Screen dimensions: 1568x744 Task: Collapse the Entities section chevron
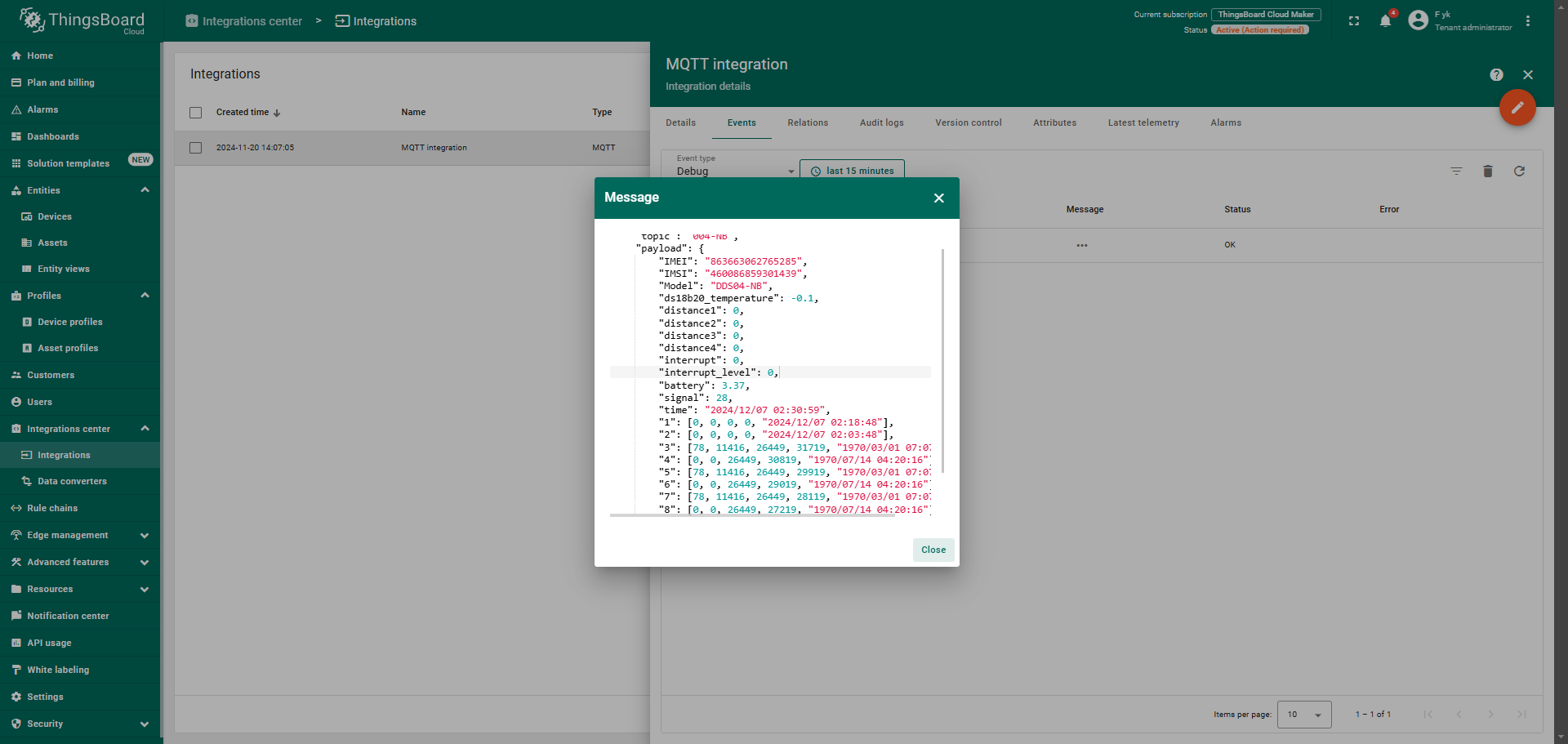(145, 190)
